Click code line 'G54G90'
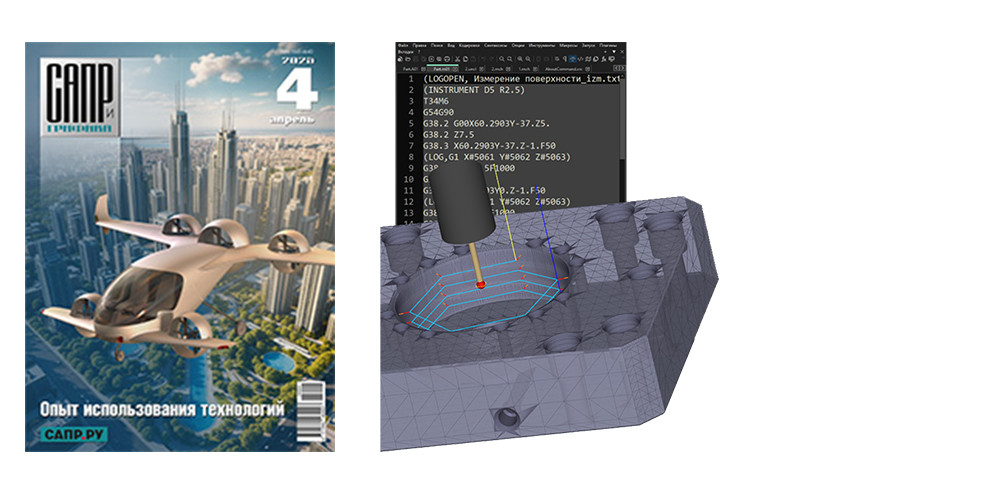 point(439,113)
